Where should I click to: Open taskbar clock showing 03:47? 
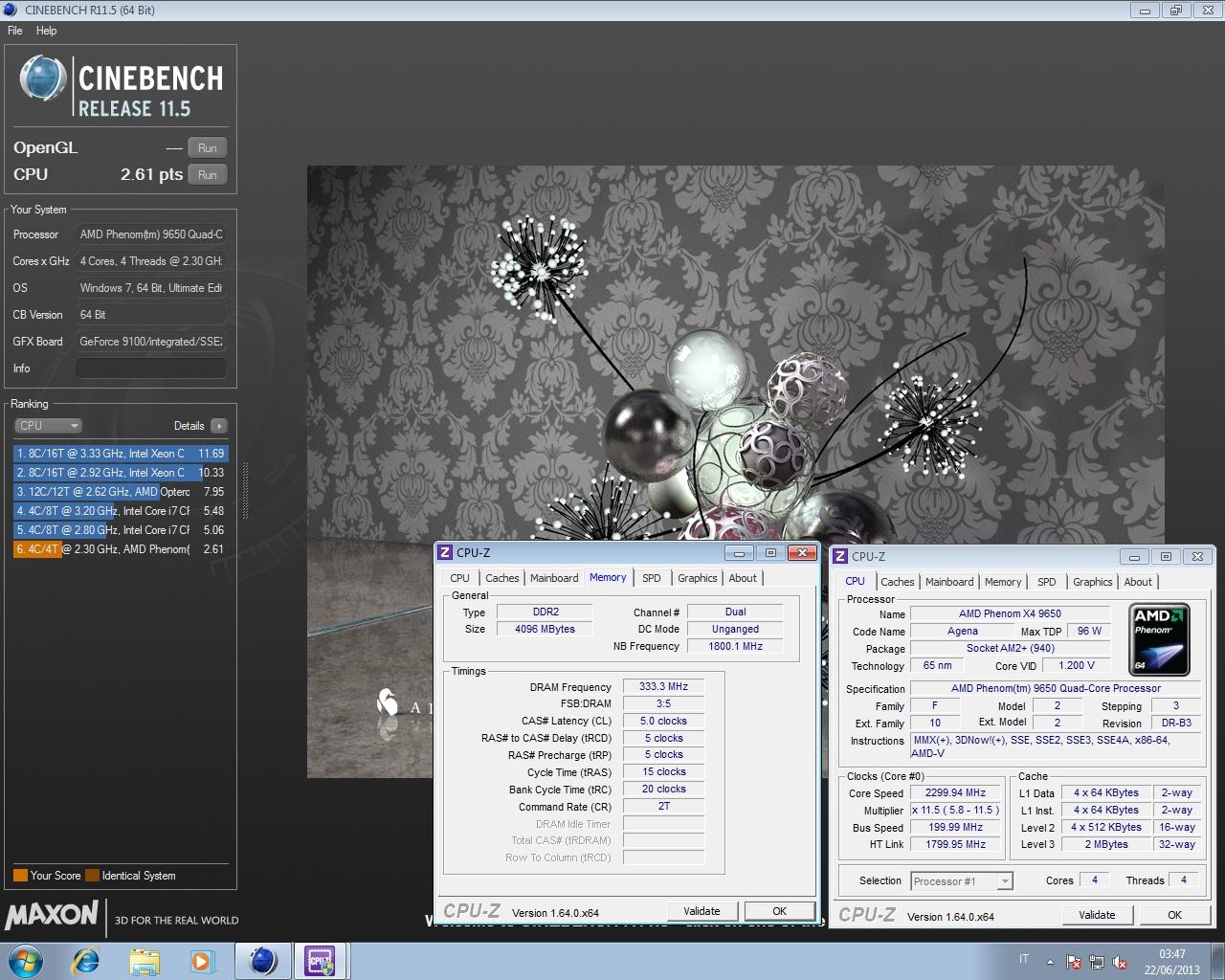click(x=1171, y=961)
